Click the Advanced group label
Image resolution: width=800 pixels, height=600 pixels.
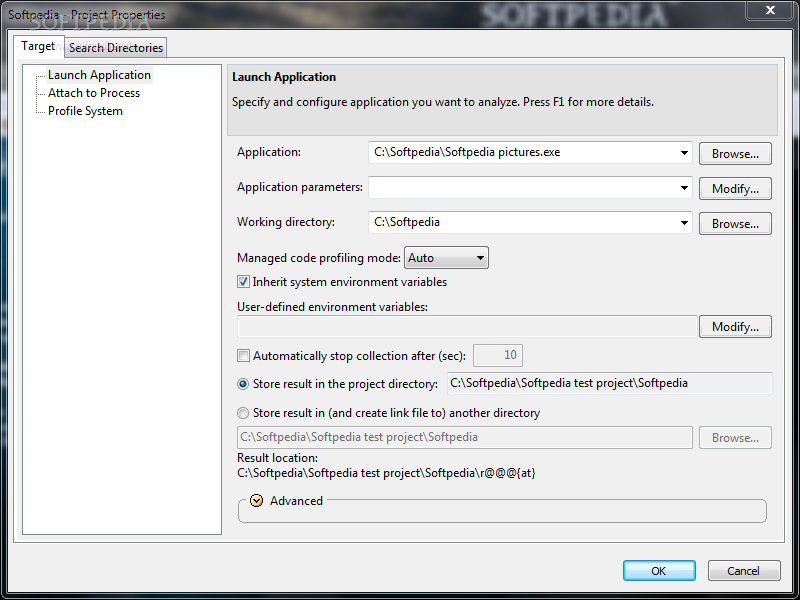coord(296,501)
